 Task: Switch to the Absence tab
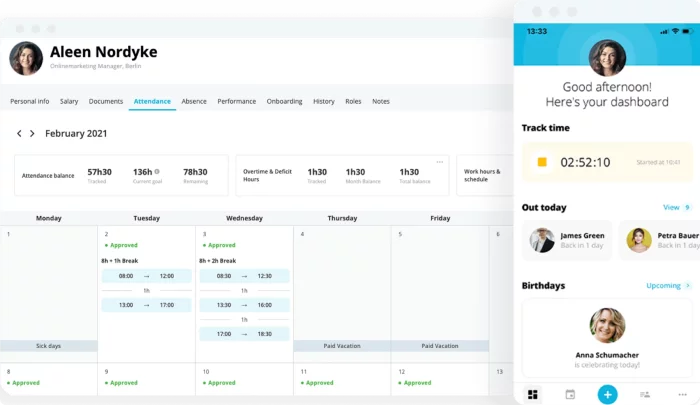(x=194, y=101)
